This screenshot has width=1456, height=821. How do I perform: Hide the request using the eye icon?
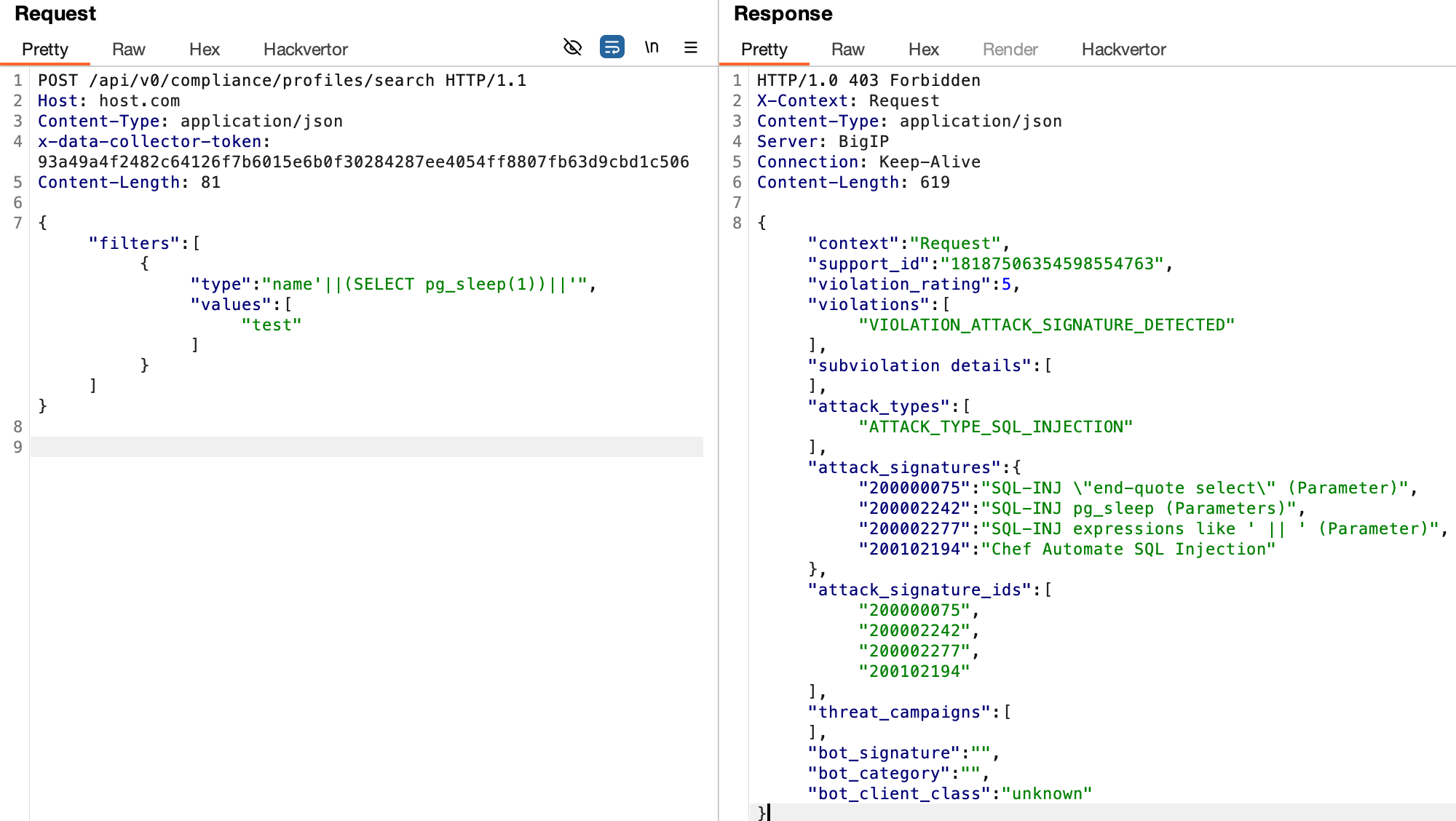pyautogui.click(x=572, y=47)
